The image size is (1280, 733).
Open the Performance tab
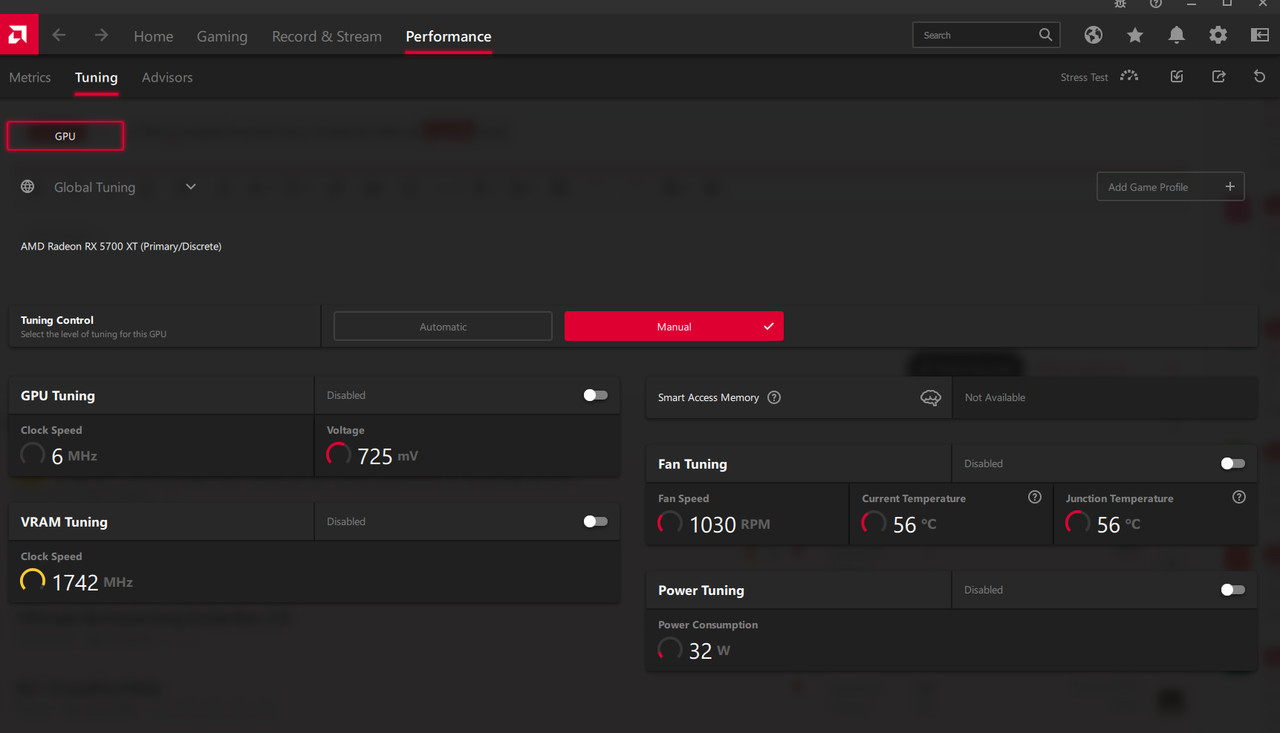point(448,36)
